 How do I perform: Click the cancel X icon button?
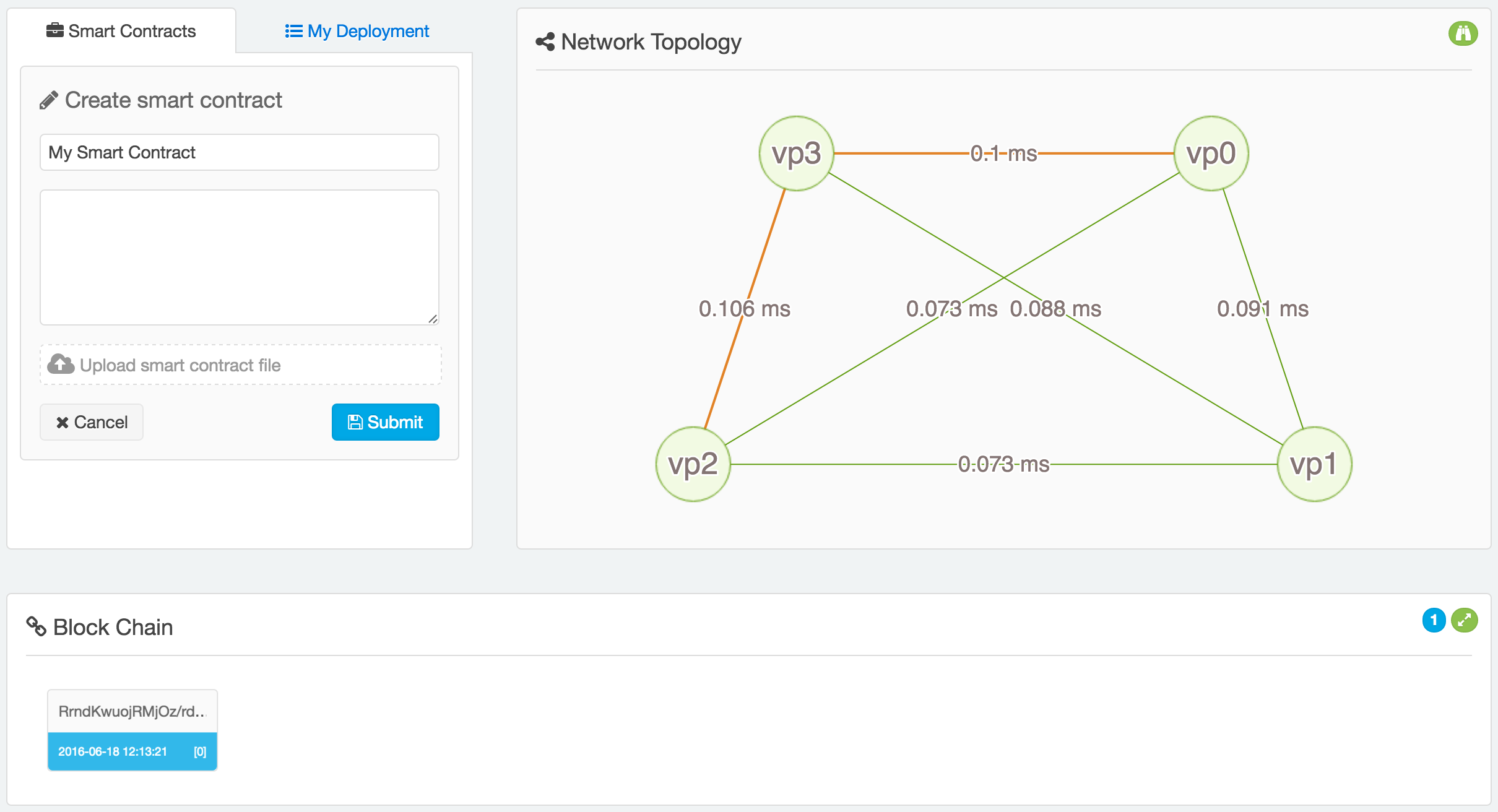93,421
